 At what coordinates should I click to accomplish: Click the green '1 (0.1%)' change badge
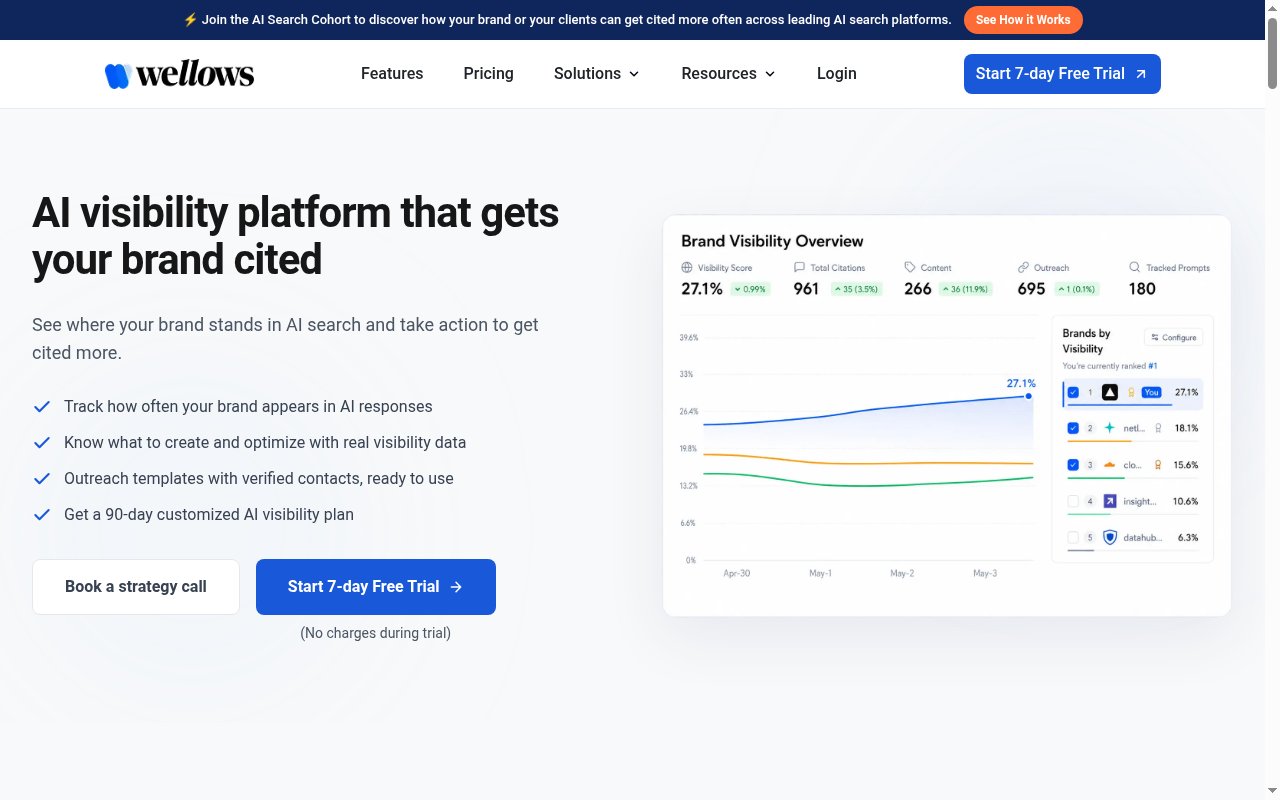coord(1075,289)
